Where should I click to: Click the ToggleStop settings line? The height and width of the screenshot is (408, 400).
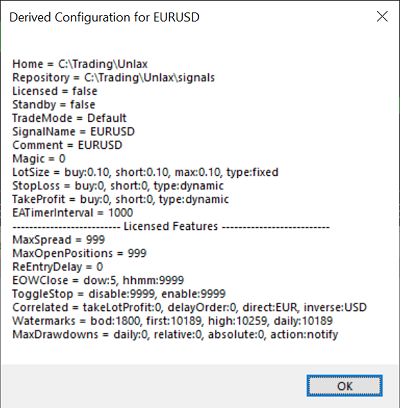point(119,294)
